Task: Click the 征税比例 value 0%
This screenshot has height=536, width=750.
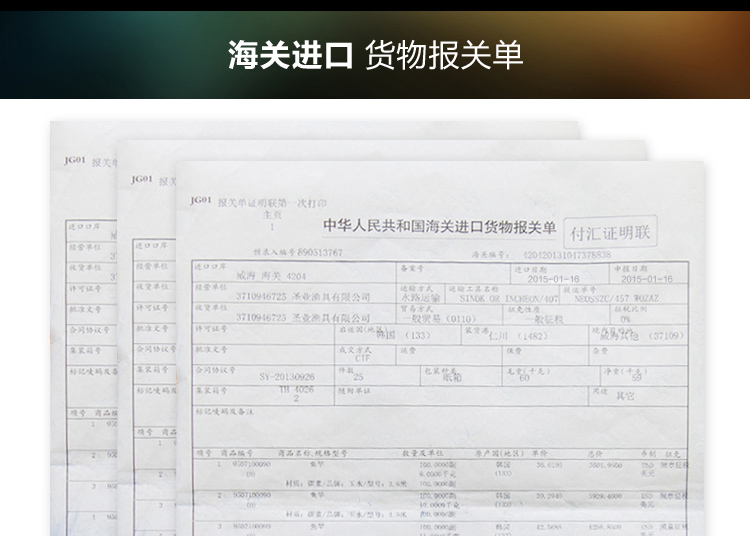Action: [x=625, y=319]
